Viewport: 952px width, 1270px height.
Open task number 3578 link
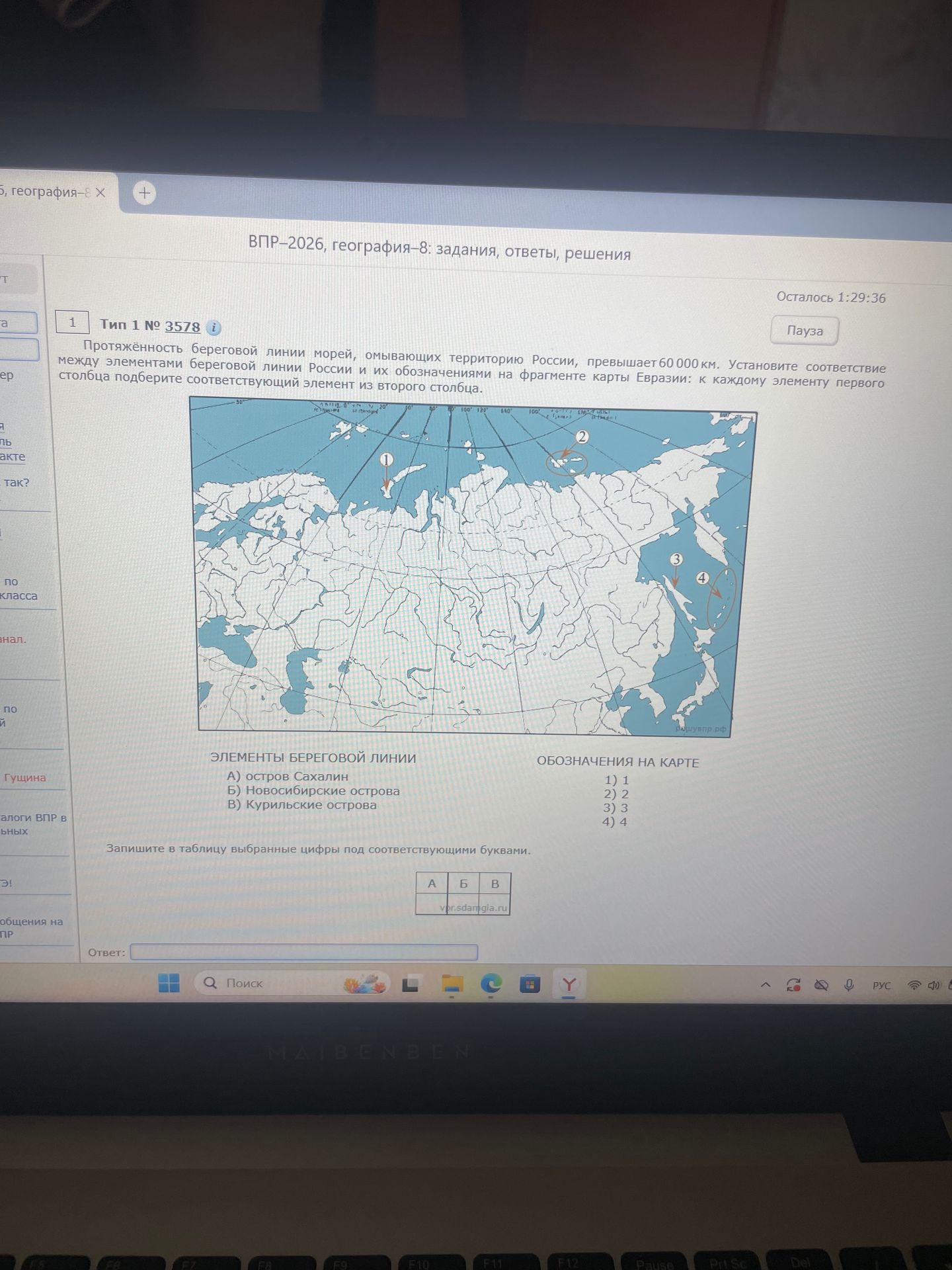[182, 326]
